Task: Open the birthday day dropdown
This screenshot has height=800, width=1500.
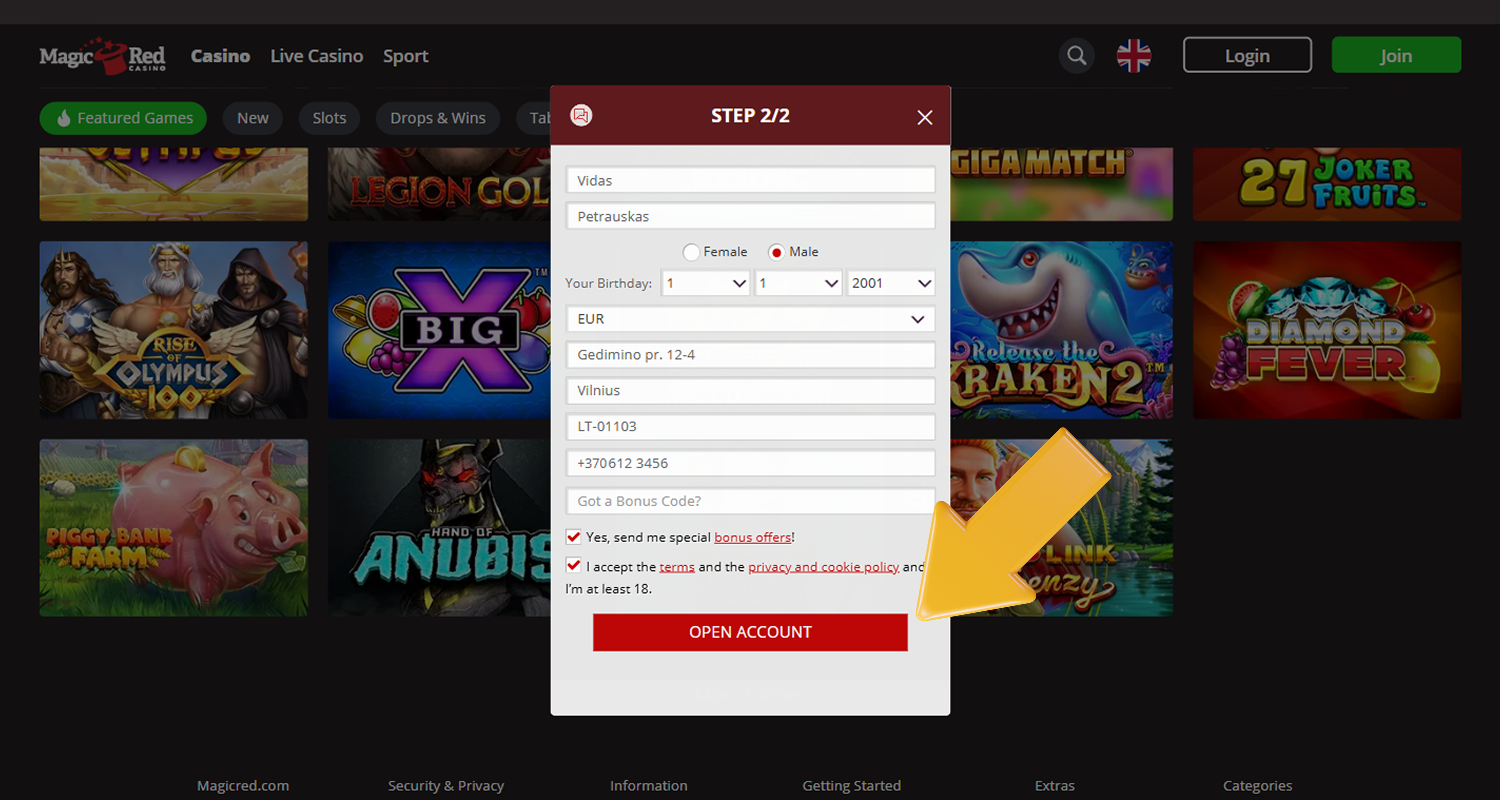Action: click(705, 283)
